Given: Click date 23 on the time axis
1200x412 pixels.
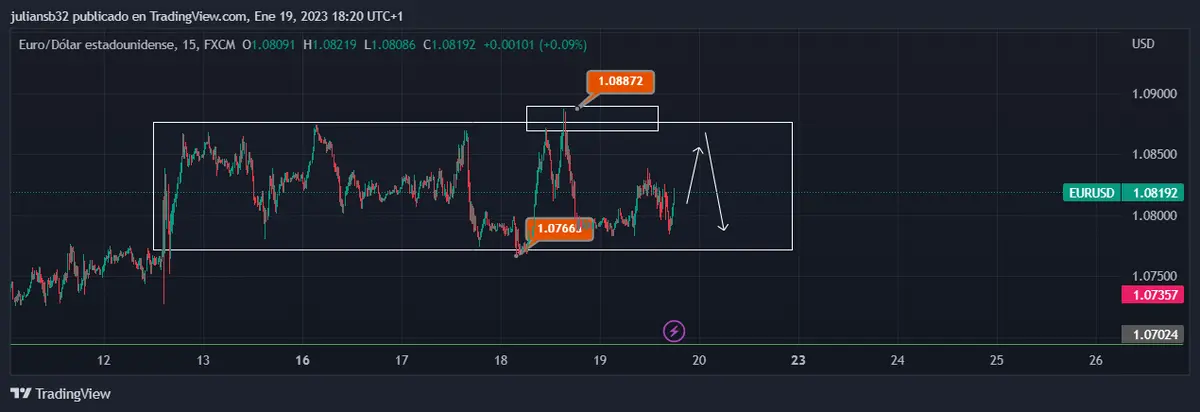Looking at the screenshot, I should pos(798,360).
